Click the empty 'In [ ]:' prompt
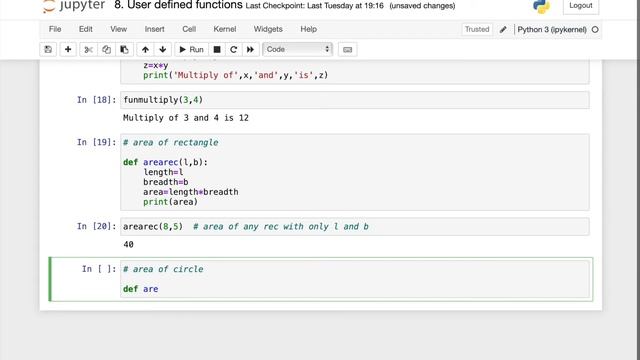Image resolution: width=640 pixels, height=360 pixels. pos(99,269)
